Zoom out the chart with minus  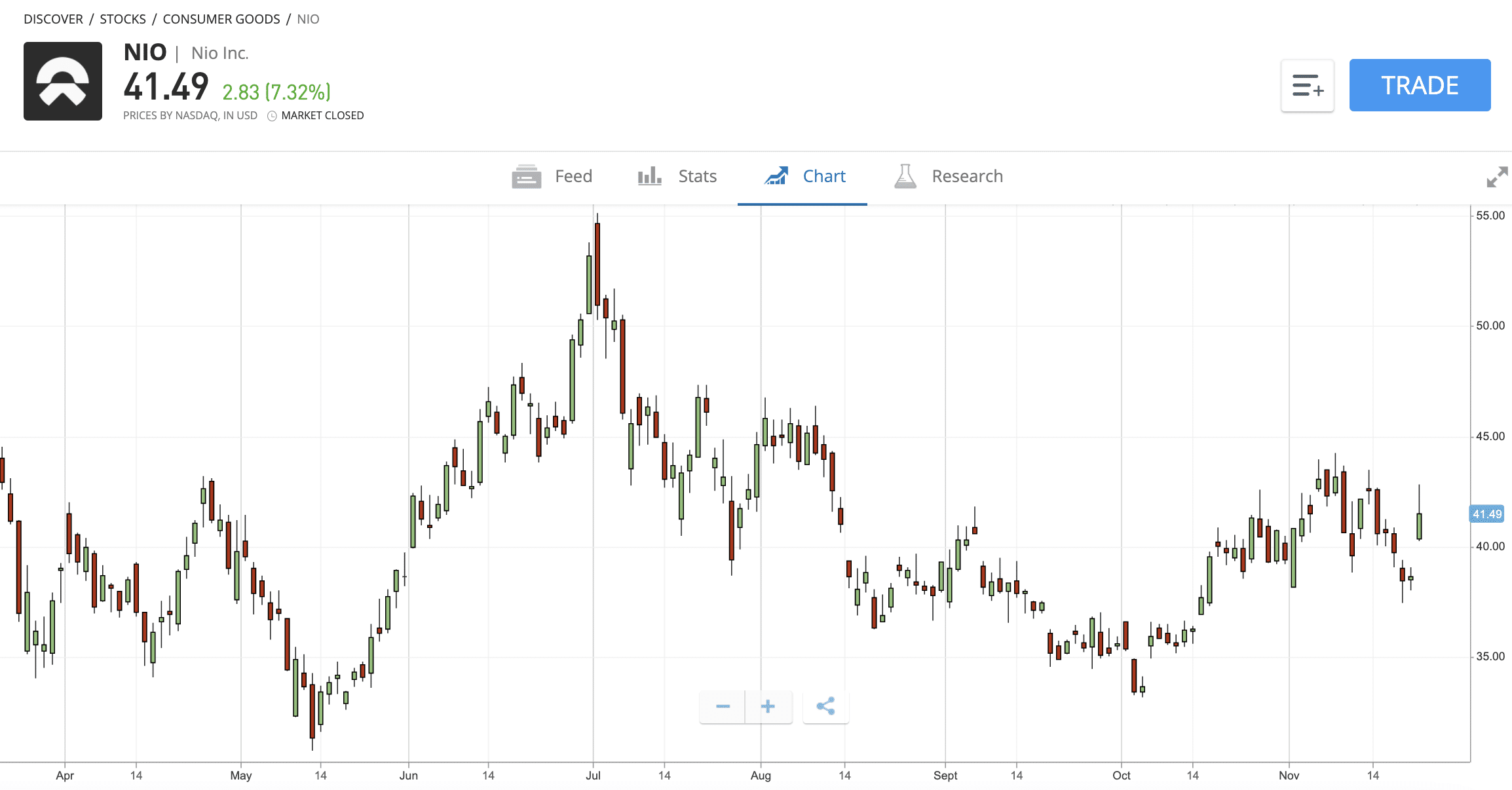723,706
